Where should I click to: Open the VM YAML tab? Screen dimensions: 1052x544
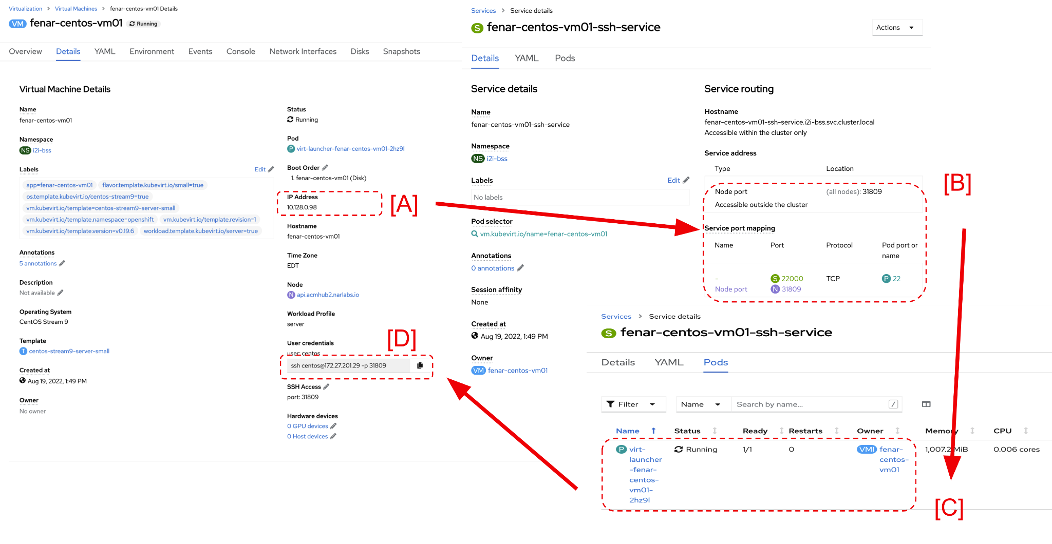tap(105, 52)
